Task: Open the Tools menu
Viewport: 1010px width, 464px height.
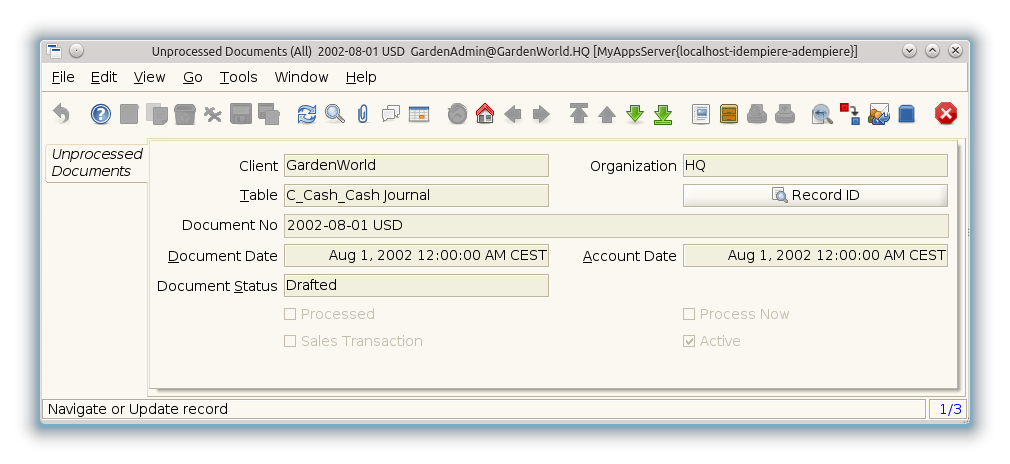Action: tap(238, 77)
